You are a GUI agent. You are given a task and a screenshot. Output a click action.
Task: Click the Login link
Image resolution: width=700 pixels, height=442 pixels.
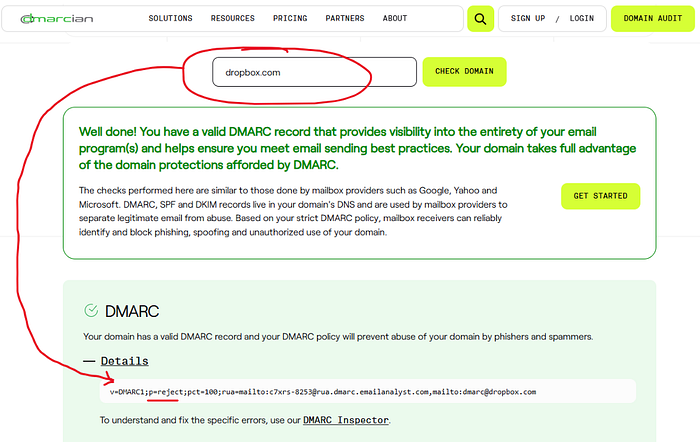coord(582,18)
